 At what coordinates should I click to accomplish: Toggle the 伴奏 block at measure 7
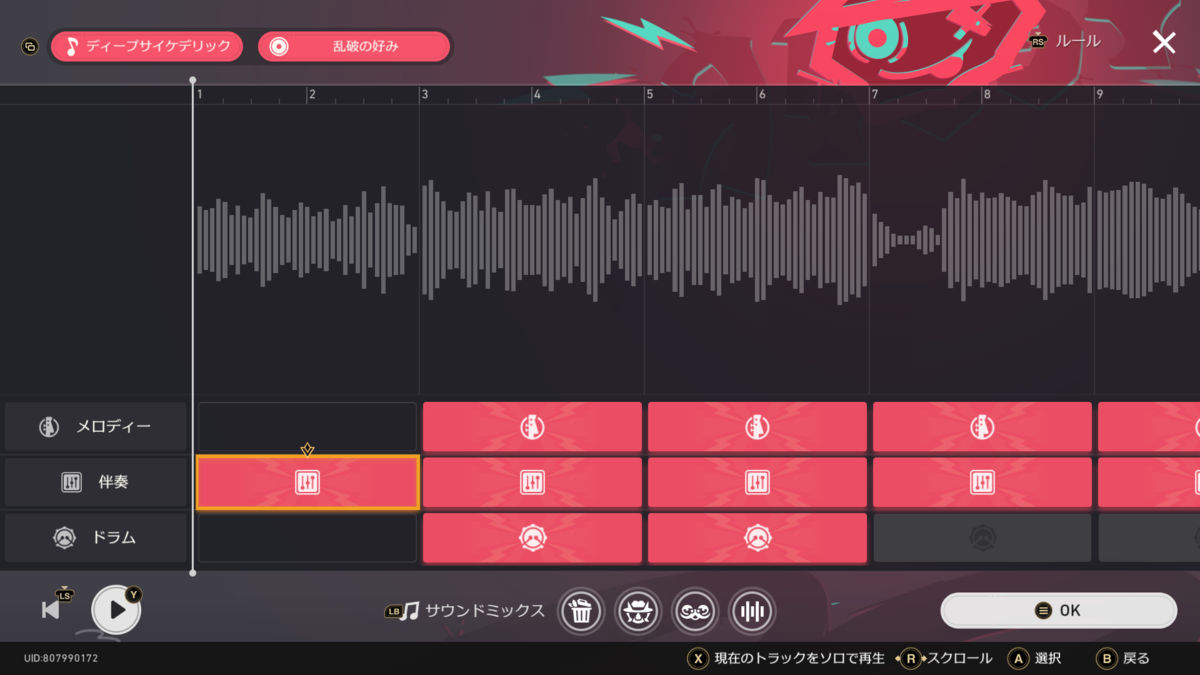click(982, 483)
